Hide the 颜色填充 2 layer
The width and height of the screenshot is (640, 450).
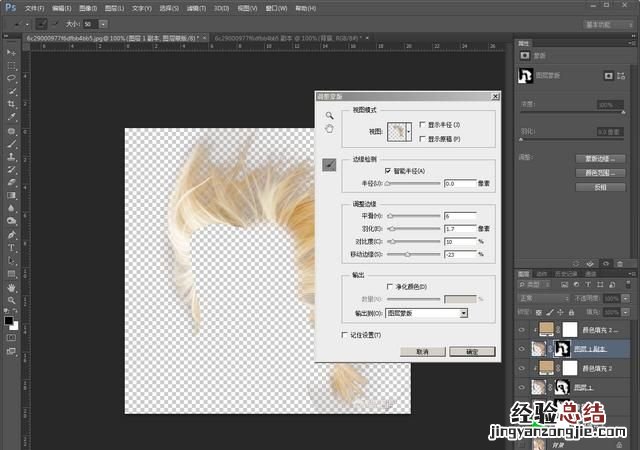point(522,368)
